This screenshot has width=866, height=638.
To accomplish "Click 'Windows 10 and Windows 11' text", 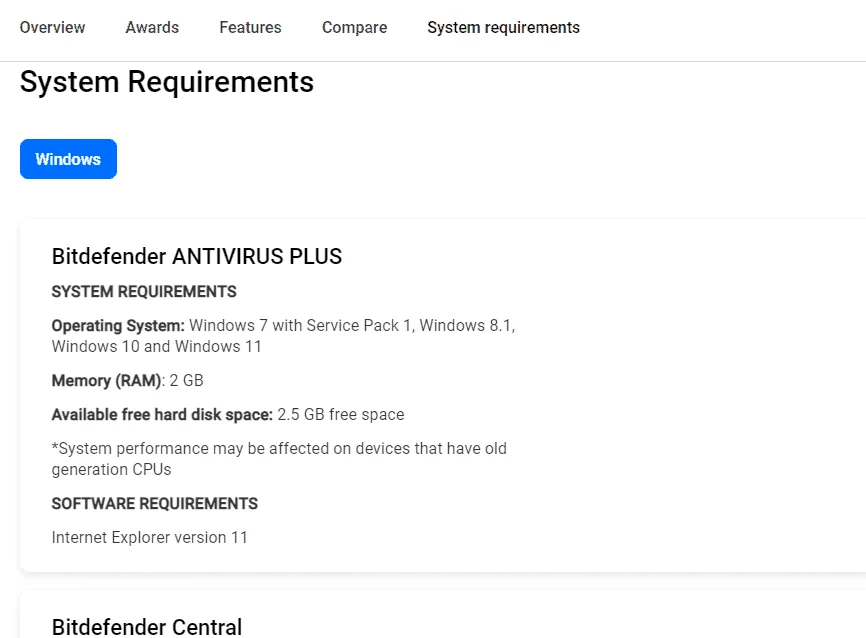I will (156, 346).
